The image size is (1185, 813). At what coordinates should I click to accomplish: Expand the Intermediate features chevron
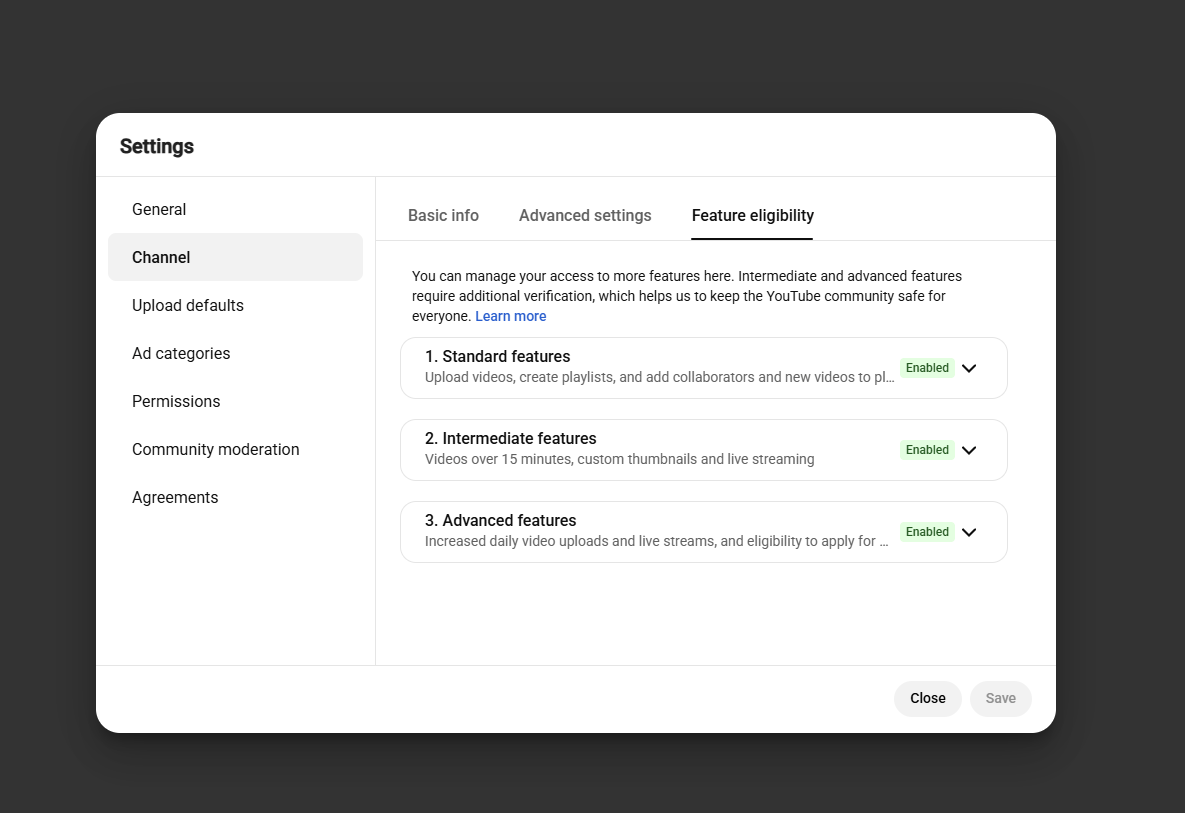(x=969, y=450)
